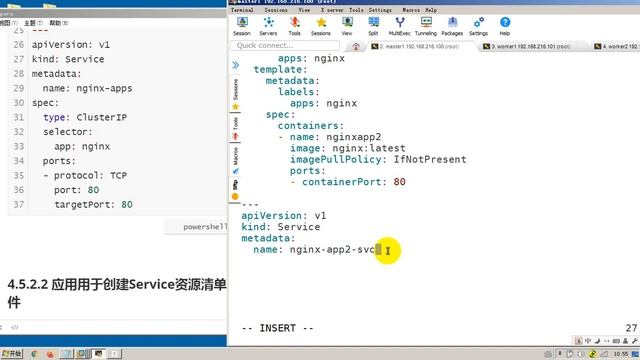Select the Split terminal toolbar icon
640x360 pixels.
[x=373, y=26]
